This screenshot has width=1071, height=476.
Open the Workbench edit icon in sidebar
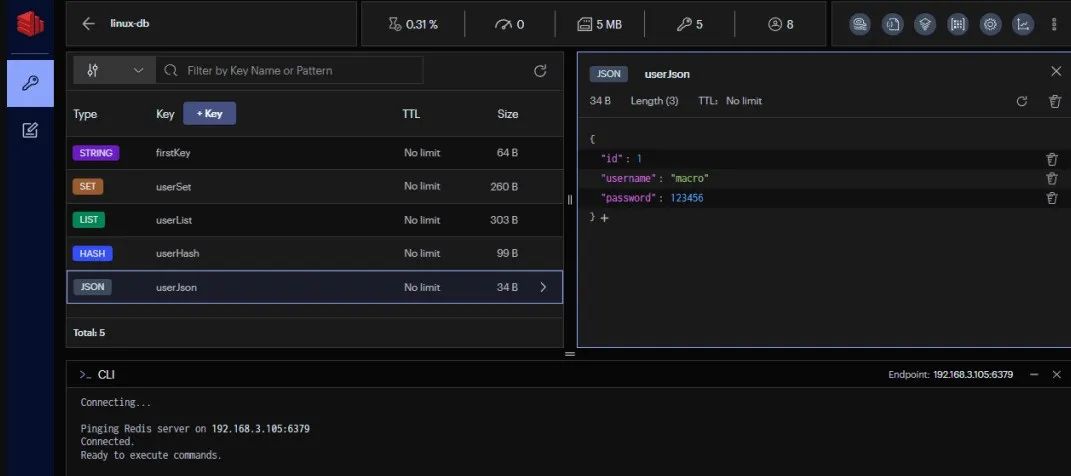point(30,130)
